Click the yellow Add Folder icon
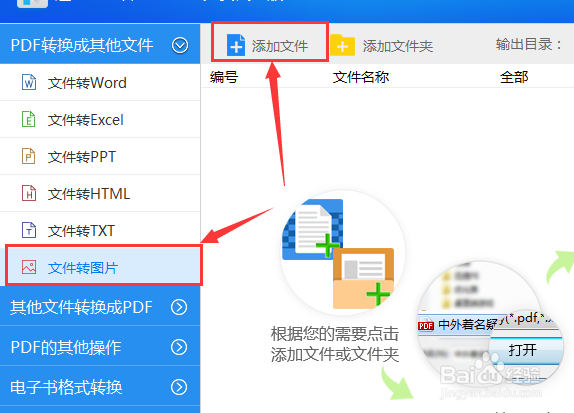The height and width of the screenshot is (413, 574). pyautogui.click(x=342, y=45)
